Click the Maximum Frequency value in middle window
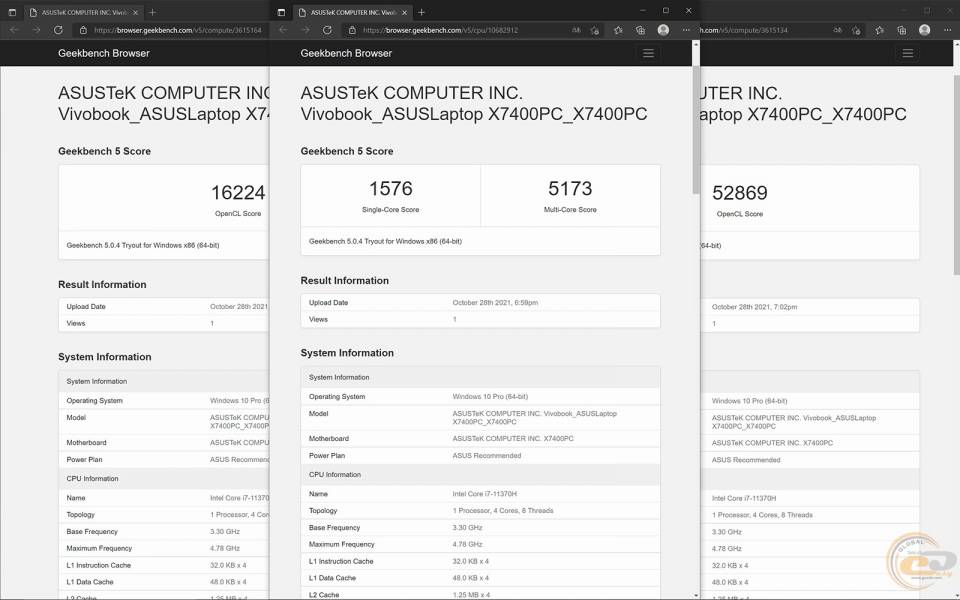The image size is (960, 600). coord(467,544)
